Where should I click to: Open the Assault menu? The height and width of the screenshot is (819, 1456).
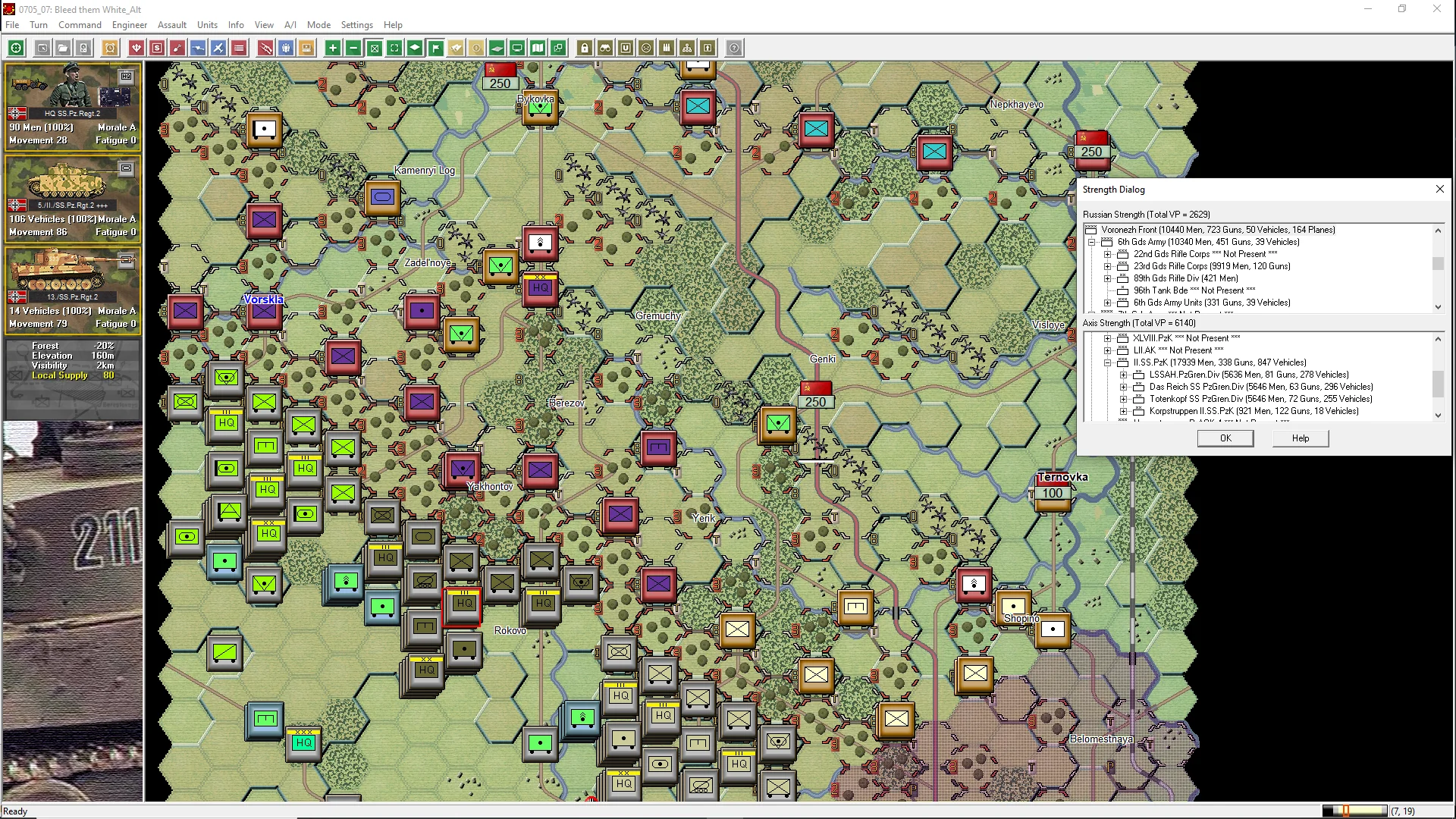(171, 24)
